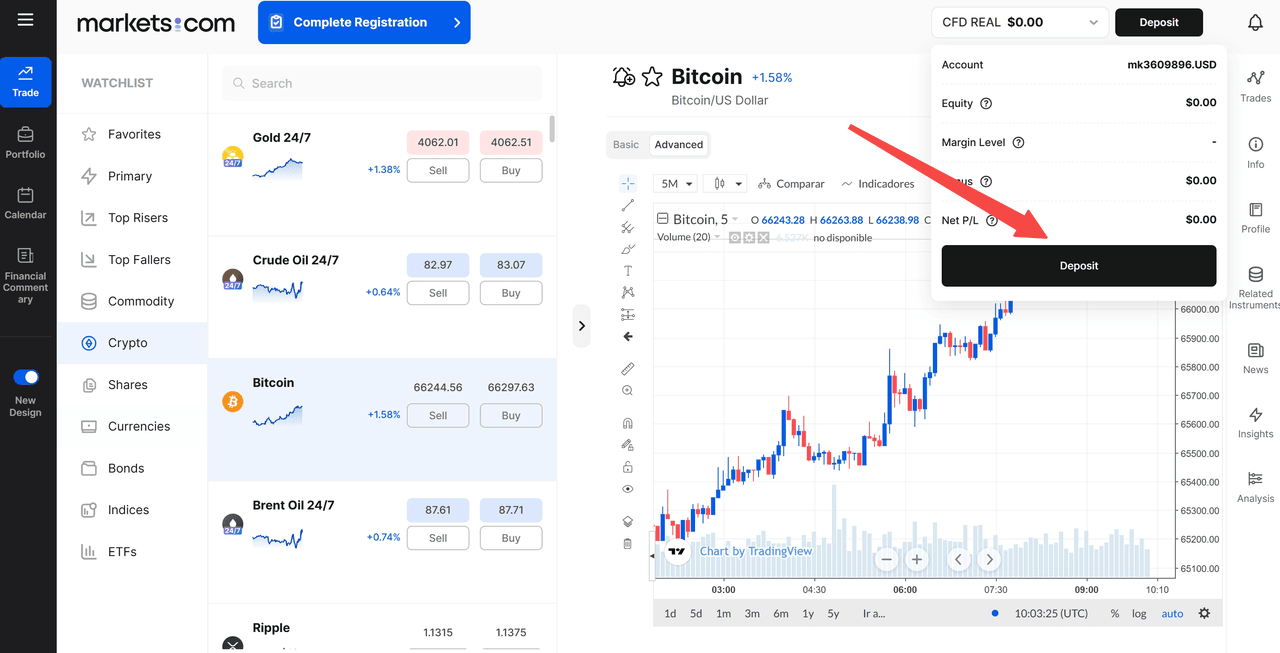Click Buy for Crude Oil 24/7
Screen dimensions: 1280x653
point(511,293)
